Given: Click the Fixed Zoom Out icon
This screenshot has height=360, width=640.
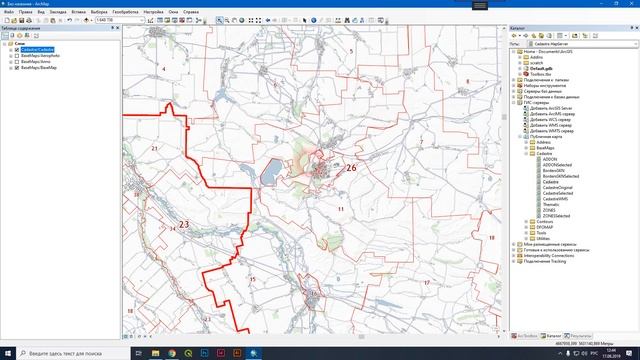Looking at the screenshot, I should pos(258,20).
